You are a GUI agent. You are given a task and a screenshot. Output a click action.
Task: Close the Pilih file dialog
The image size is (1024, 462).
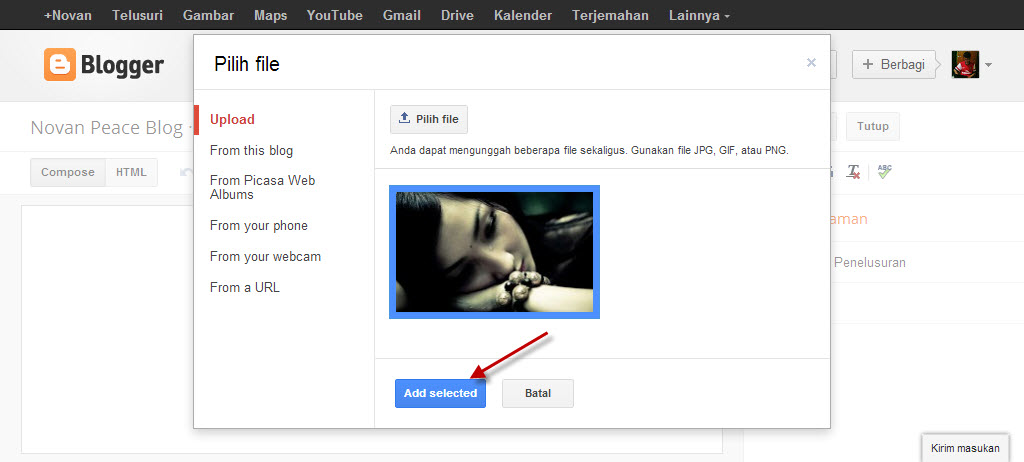[x=811, y=63]
